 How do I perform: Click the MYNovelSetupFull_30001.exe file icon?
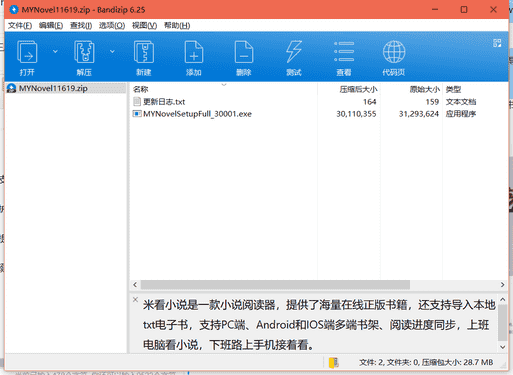[137, 114]
